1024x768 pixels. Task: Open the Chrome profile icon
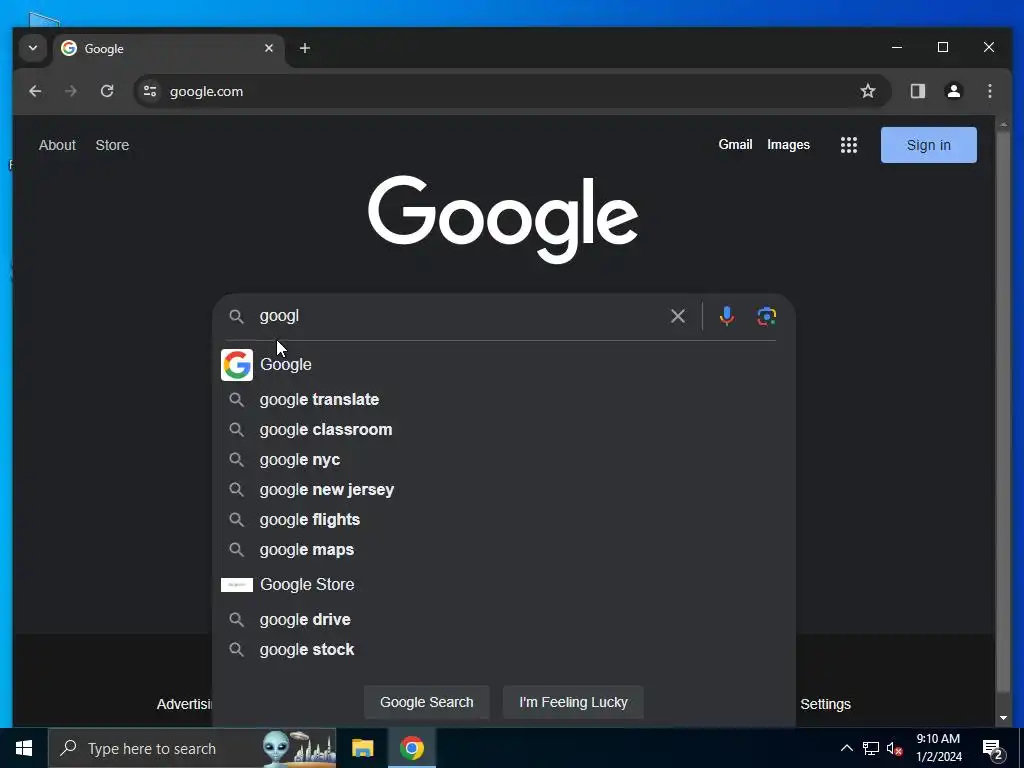tap(954, 91)
